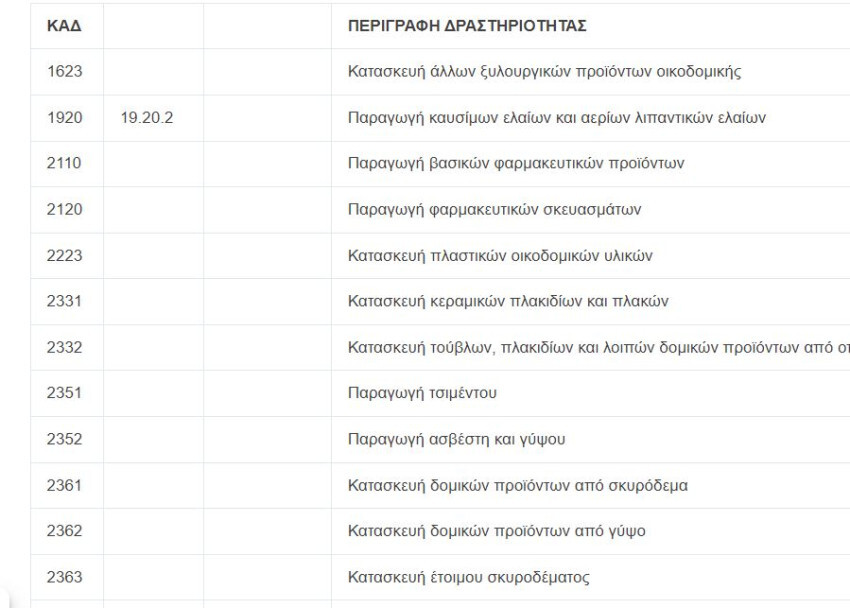Click Κατασκευή πλαστικών οικοδομικών υλικών text
850x608 pixels.
[500, 255]
